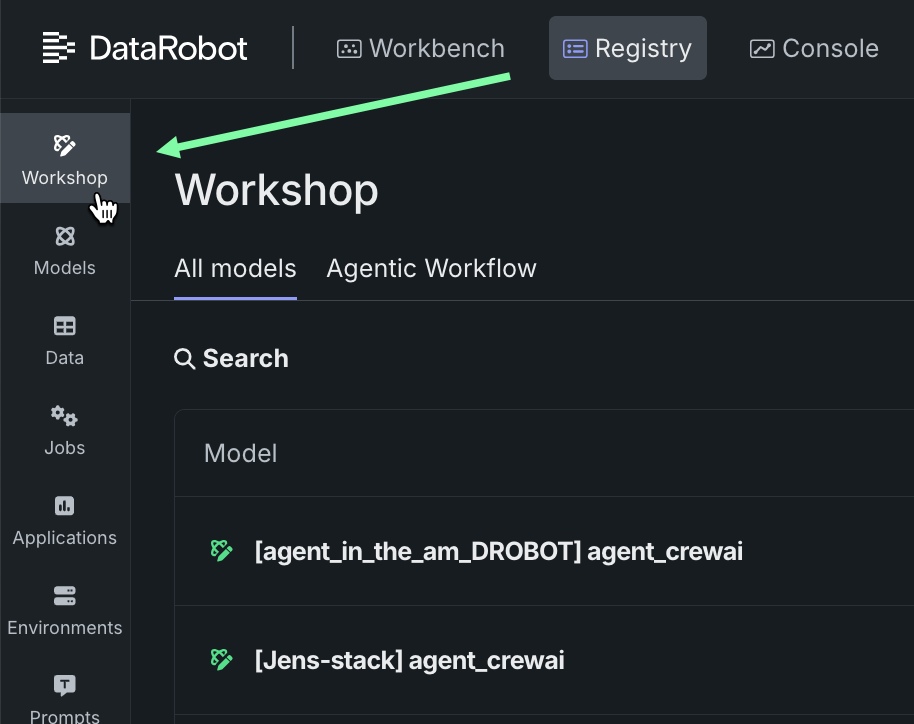Switch to the Agentic Workflow tab
The width and height of the screenshot is (914, 724).
(x=431, y=269)
